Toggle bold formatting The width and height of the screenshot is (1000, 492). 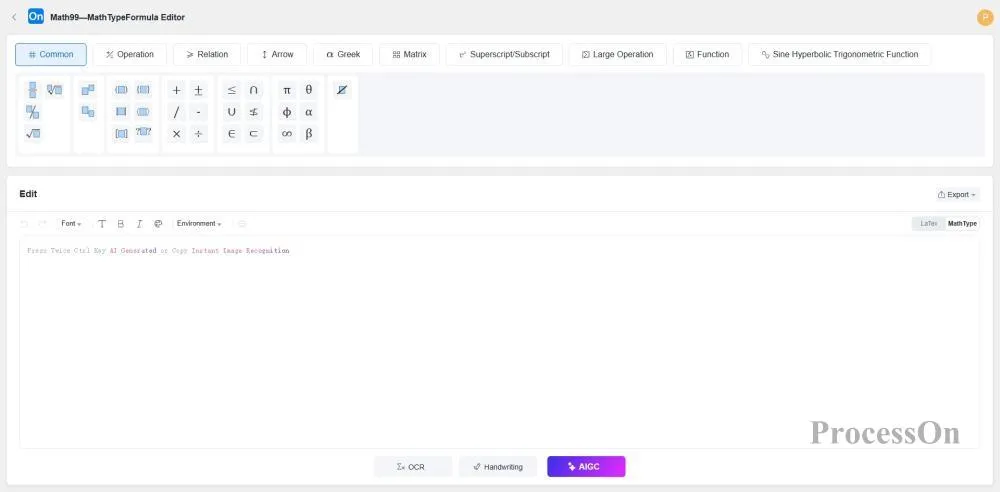click(x=121, y=224)
